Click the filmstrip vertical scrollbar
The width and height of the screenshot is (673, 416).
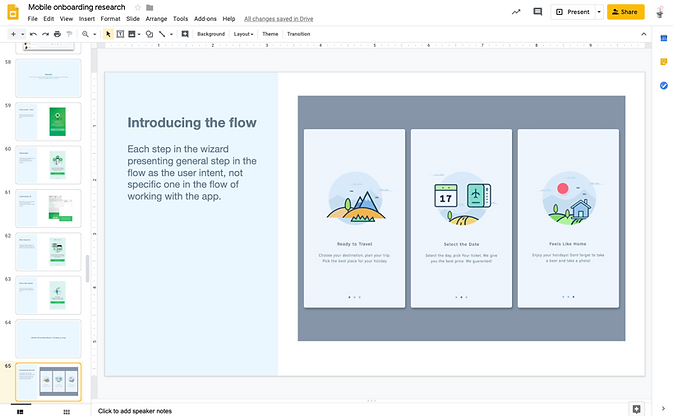[88, 269]
